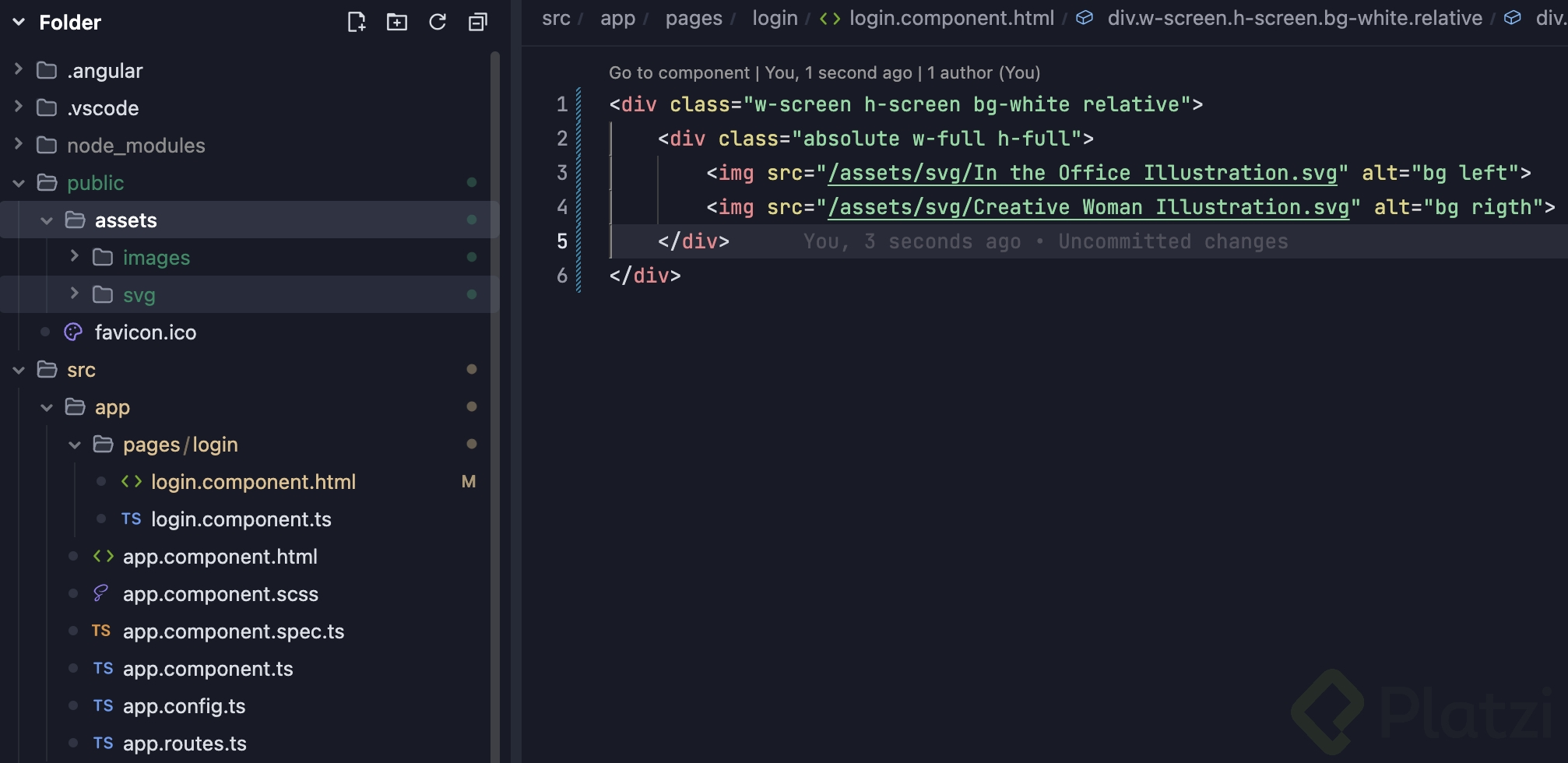1568x763 pixels.
Task: Click the favicon.ico palette icon
Action: coord(73,332)
